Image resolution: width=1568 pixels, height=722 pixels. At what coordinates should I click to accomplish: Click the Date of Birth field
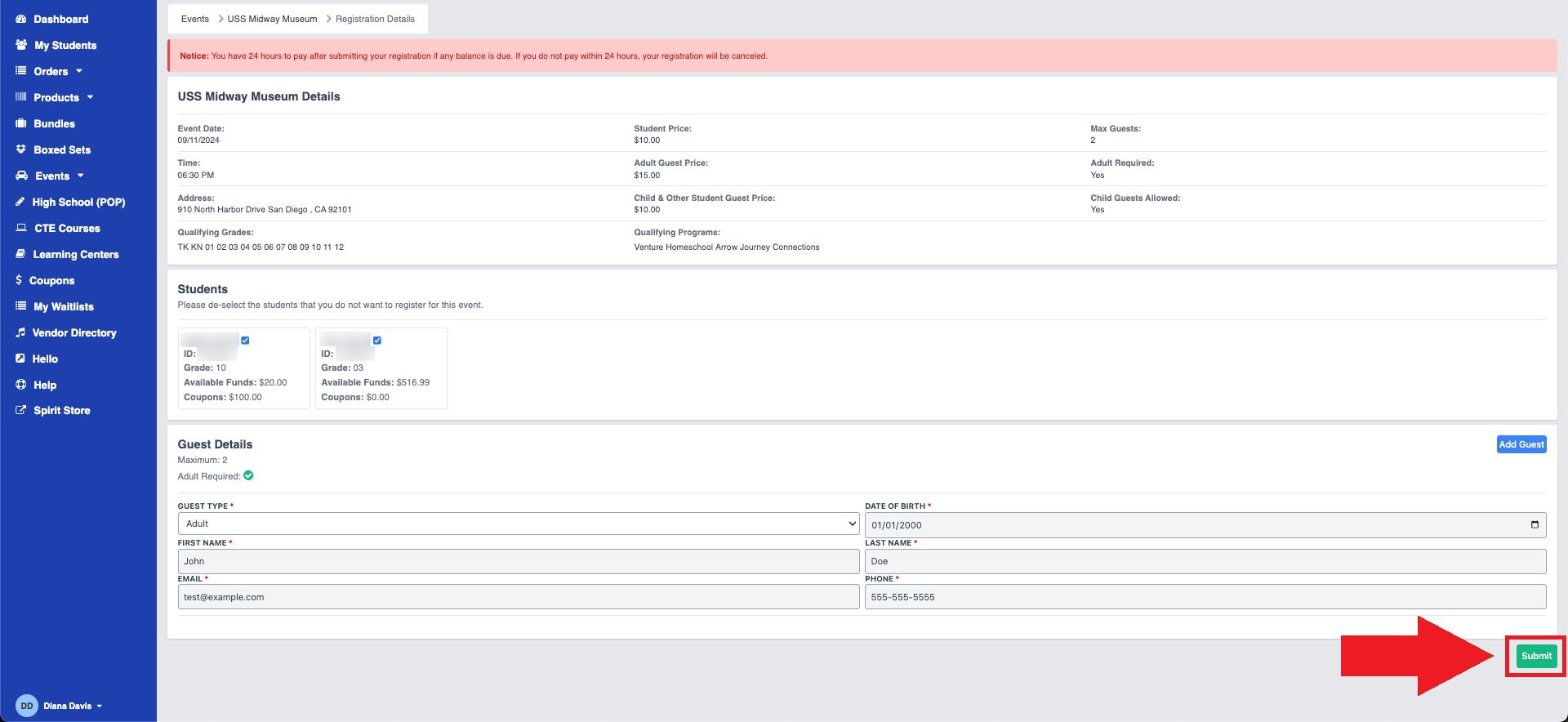click(x=1205, y=525)
